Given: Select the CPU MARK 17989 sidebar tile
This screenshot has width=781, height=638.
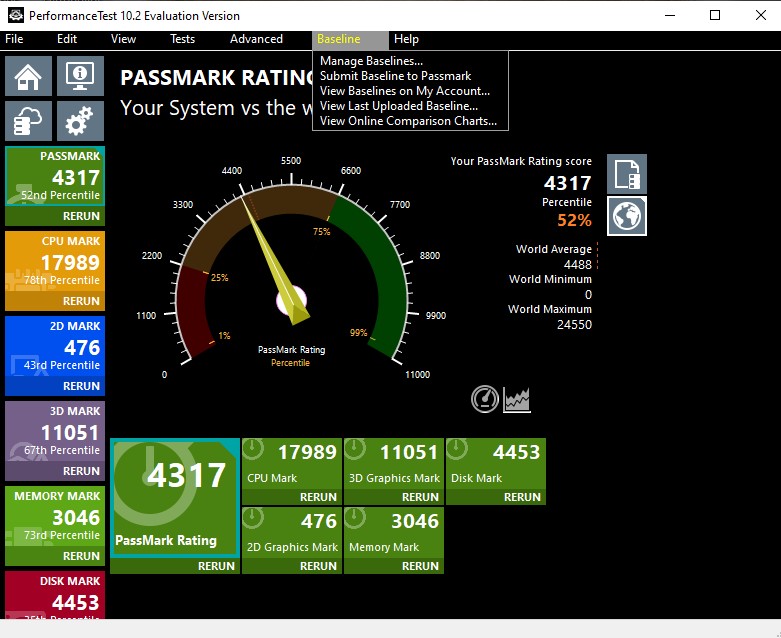Looking at the screenshot, I should tap(55, 261).
